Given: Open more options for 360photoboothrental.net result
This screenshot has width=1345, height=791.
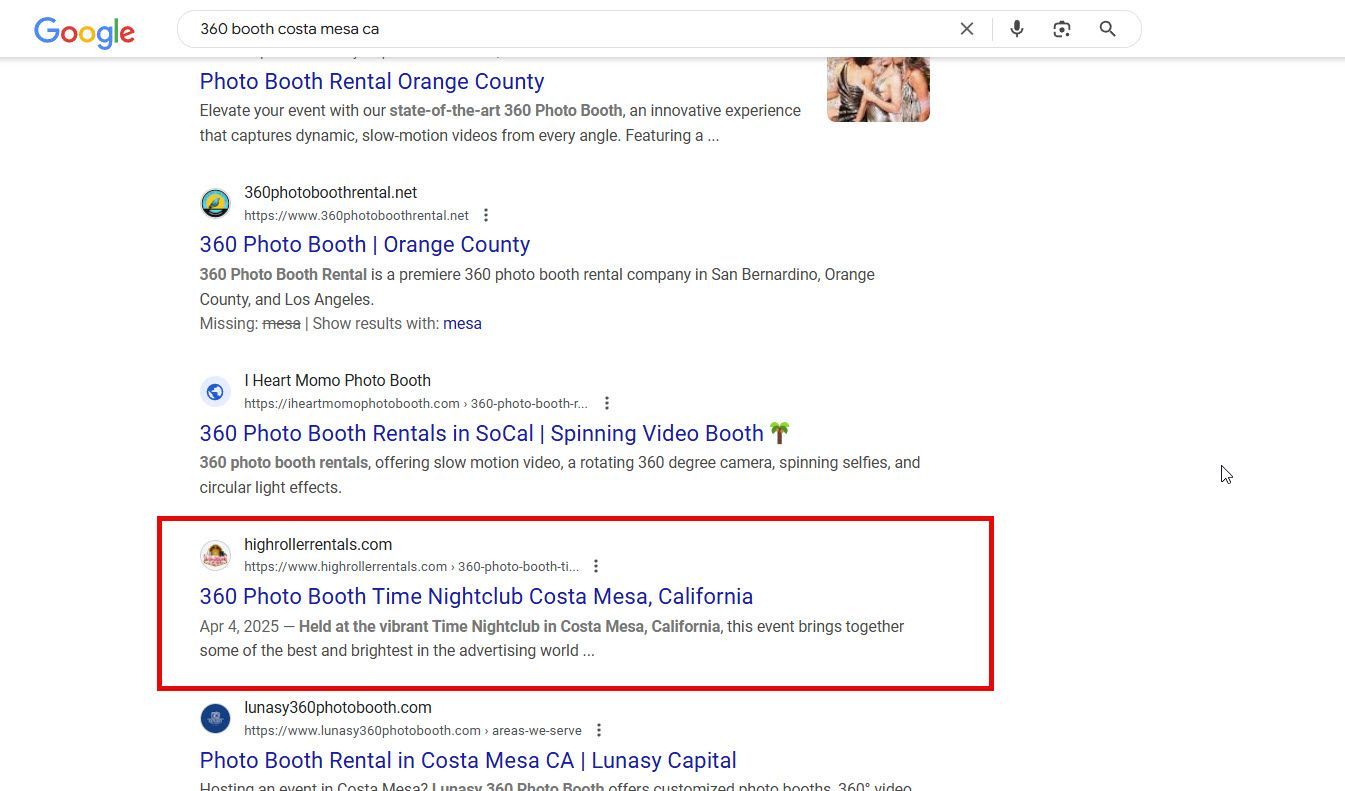Looking at the screenshot, I should coord(486,215).
